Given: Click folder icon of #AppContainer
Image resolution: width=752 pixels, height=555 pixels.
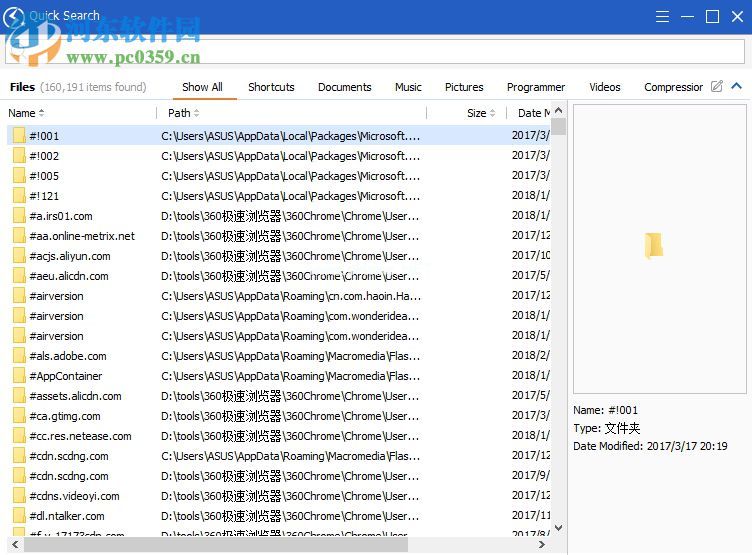Looking at the screenshot, I should coord(19,376).
